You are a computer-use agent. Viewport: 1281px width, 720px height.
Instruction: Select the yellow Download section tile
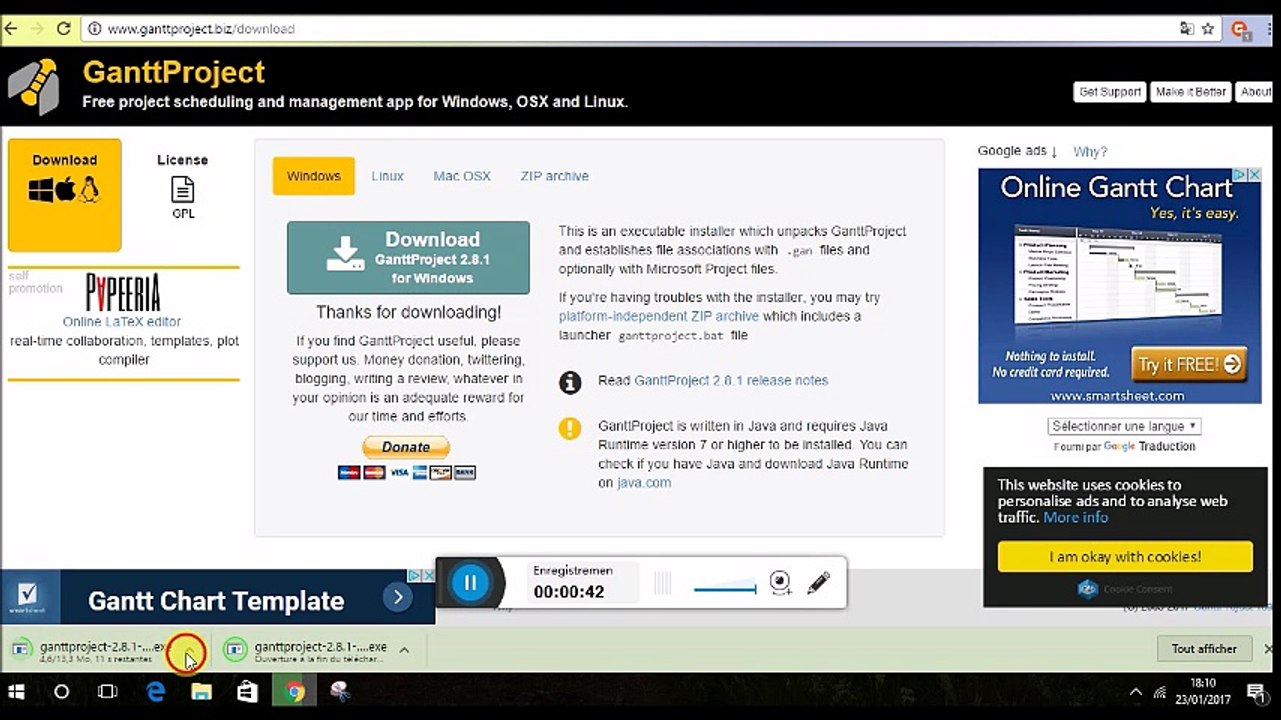(65, 195)
